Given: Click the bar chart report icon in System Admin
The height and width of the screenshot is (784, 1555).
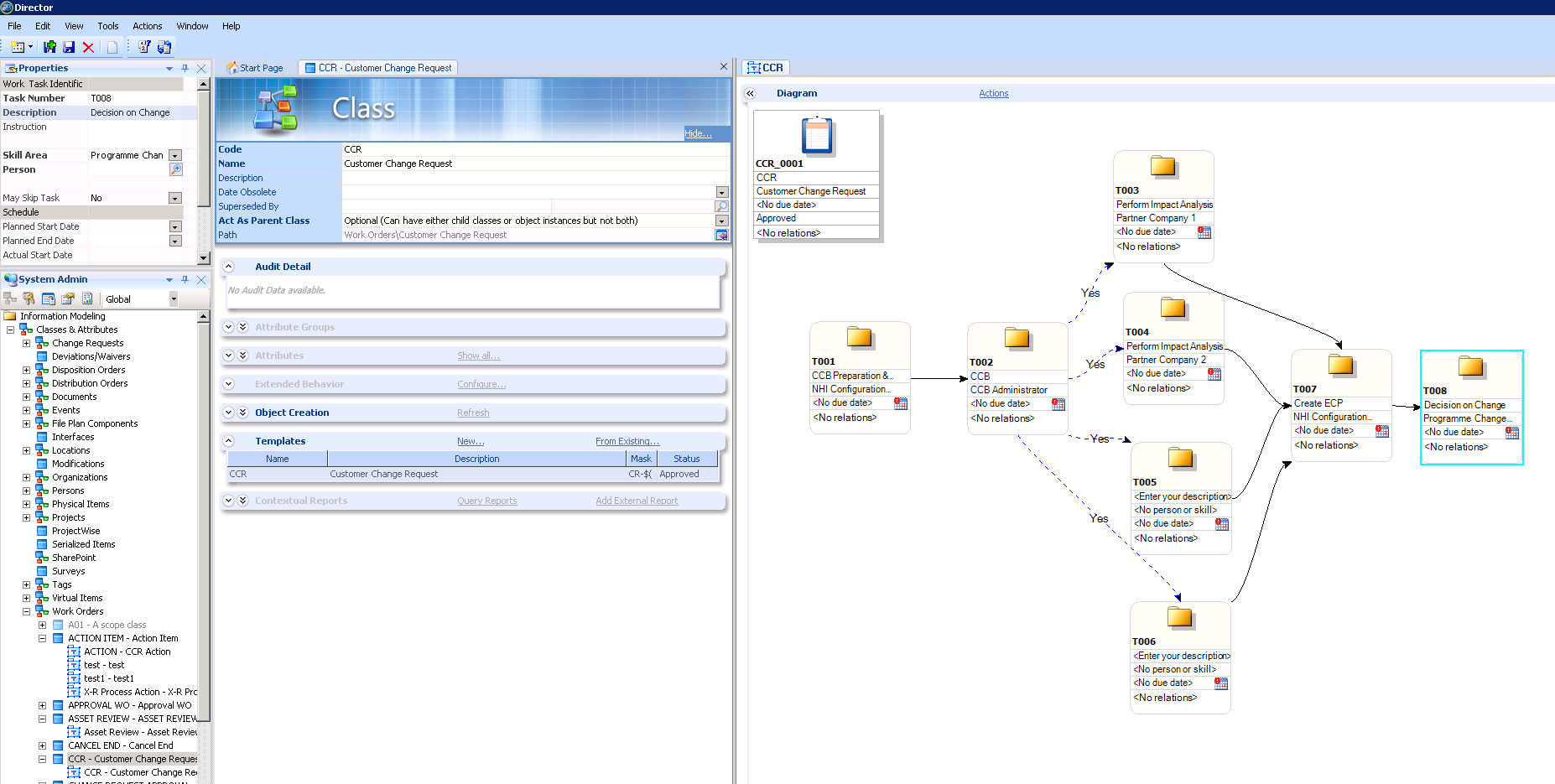Looking at the screenshot, I should [x=86, y=299].
